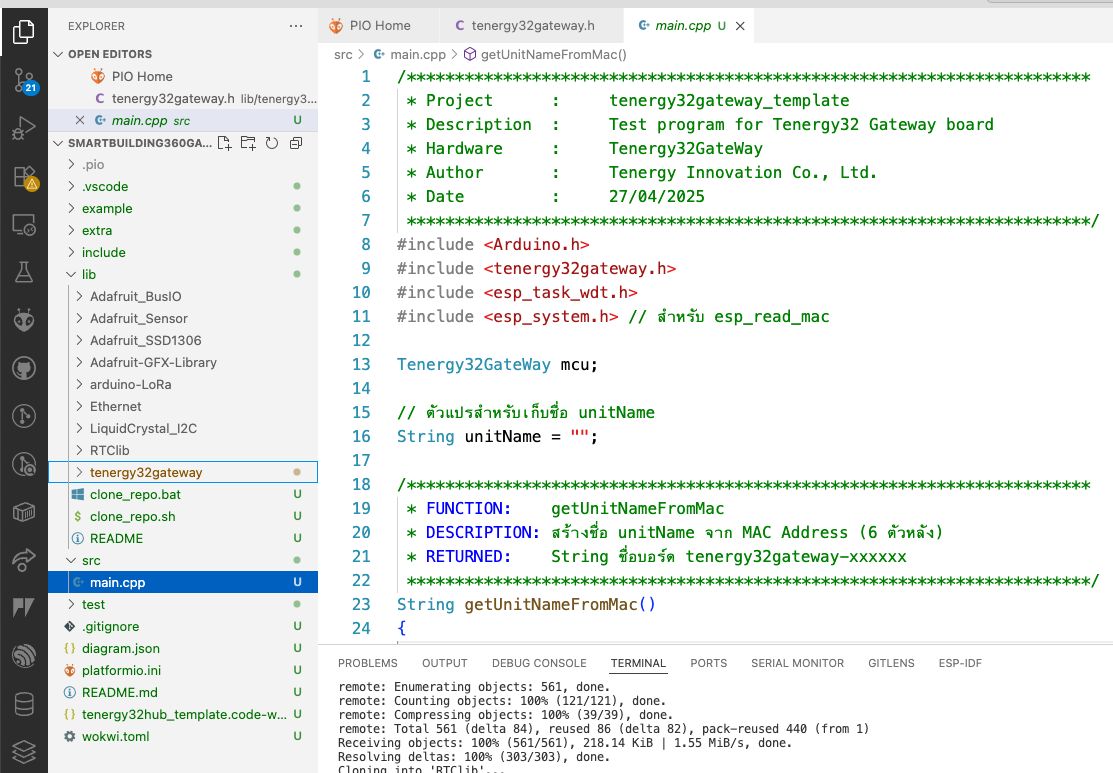Click main.cpp in breadcrumb path

click(410, 55)
